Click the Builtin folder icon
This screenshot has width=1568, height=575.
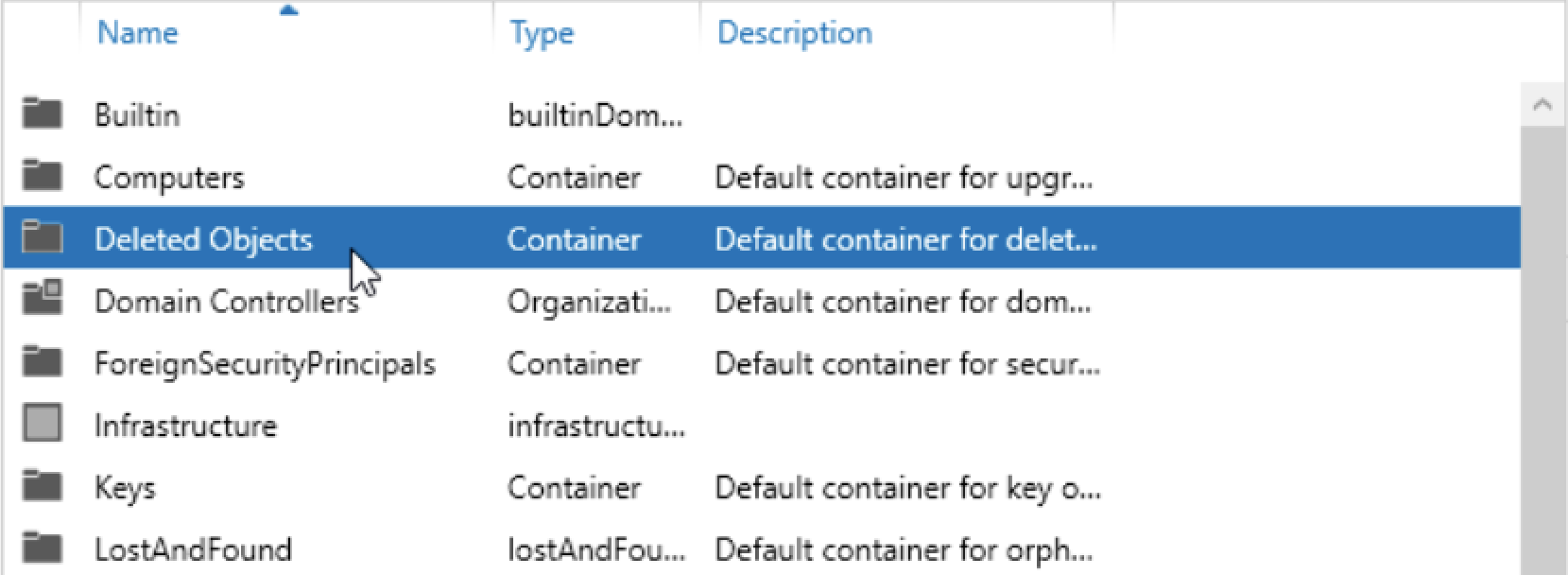43,113
